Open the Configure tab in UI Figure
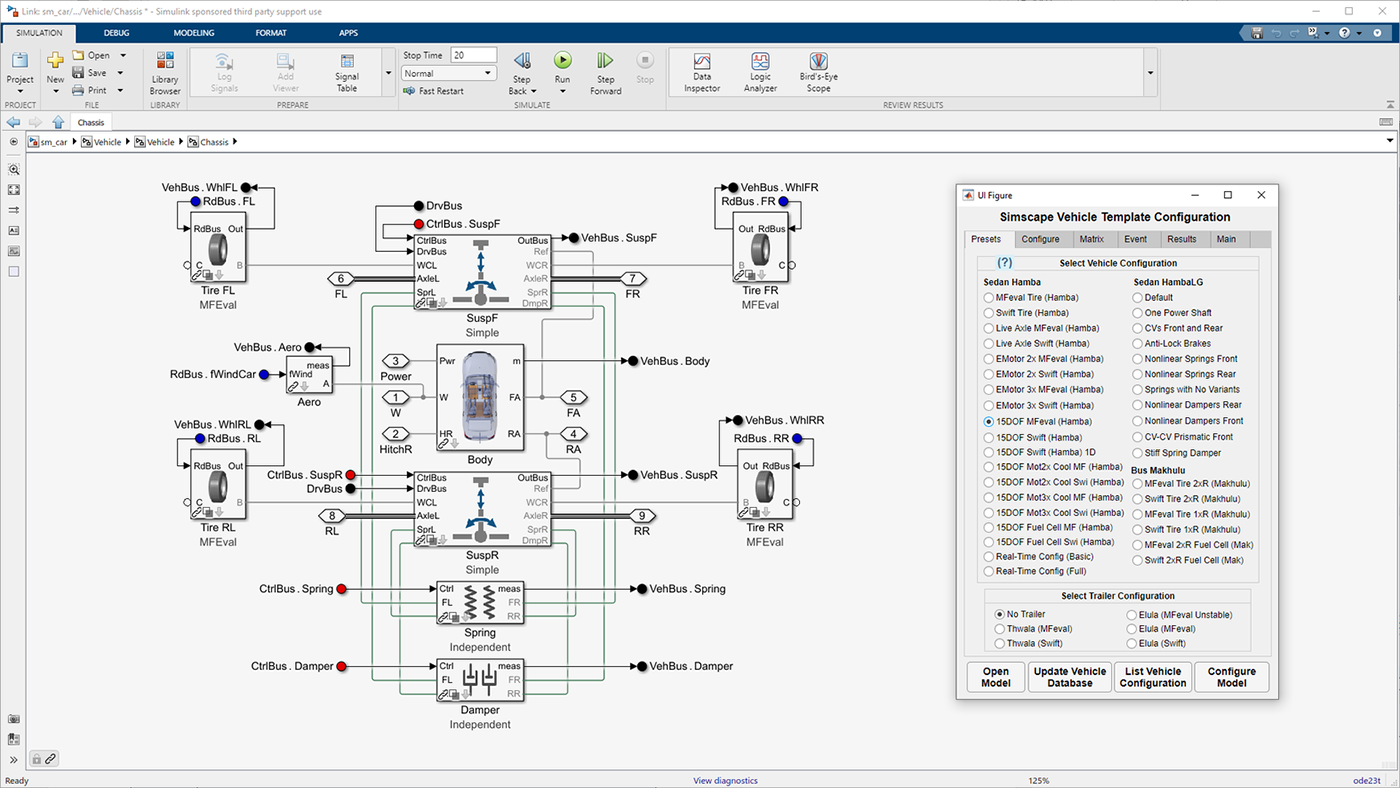The image size is (1400, 788). [1040, 239]
